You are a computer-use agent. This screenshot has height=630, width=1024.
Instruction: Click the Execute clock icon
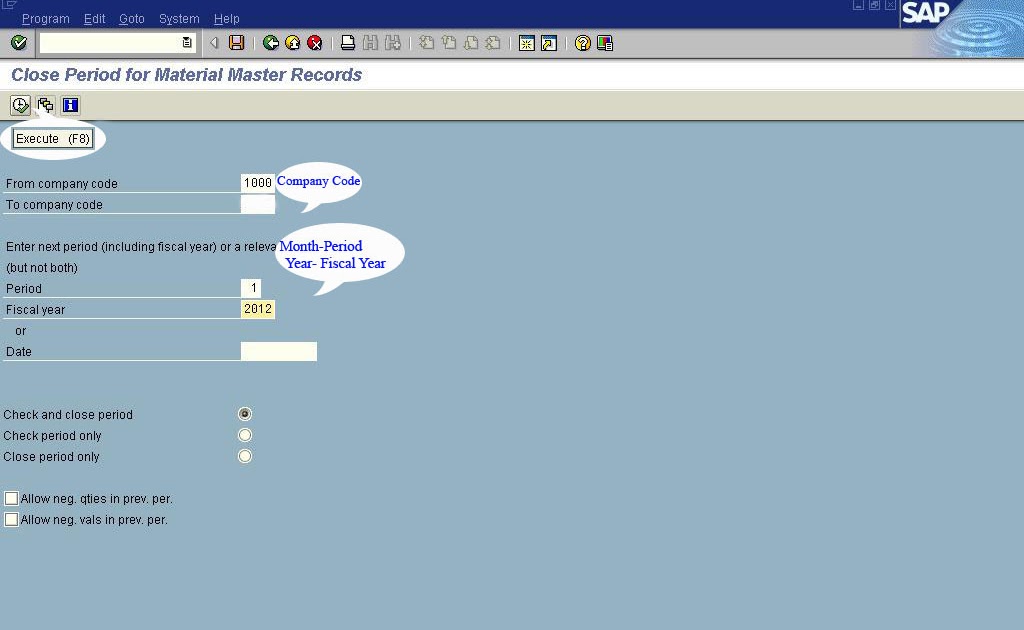coord(20,105)
